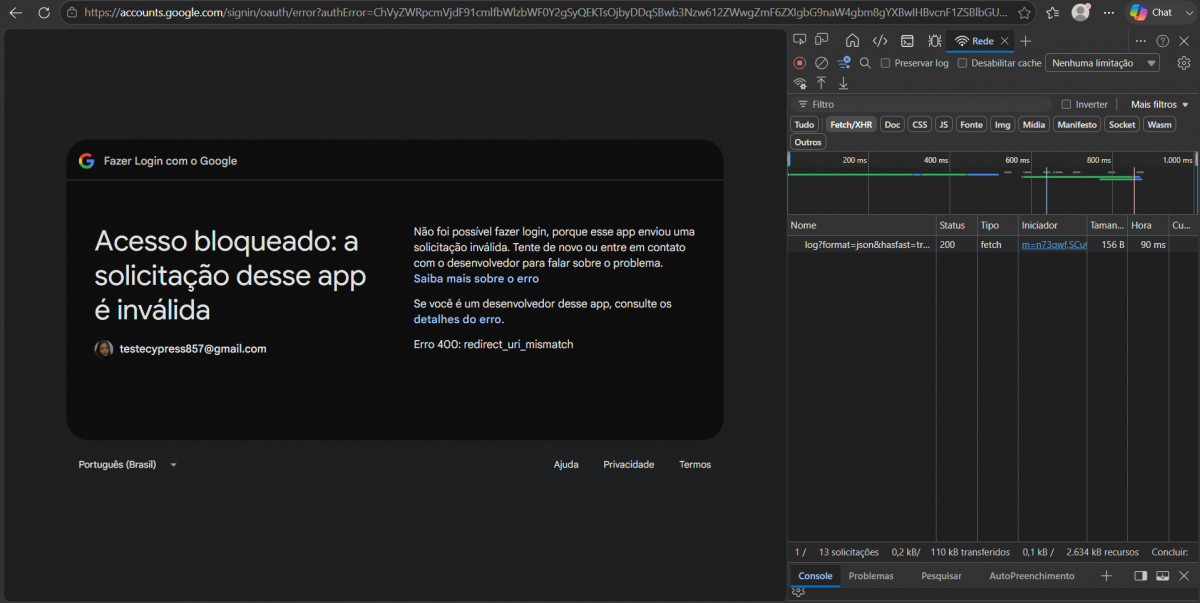Image resolution: width=1200 pixels, height=603 pixels.
Task: Filter requests by JS
Action: (x=943, y=124)
